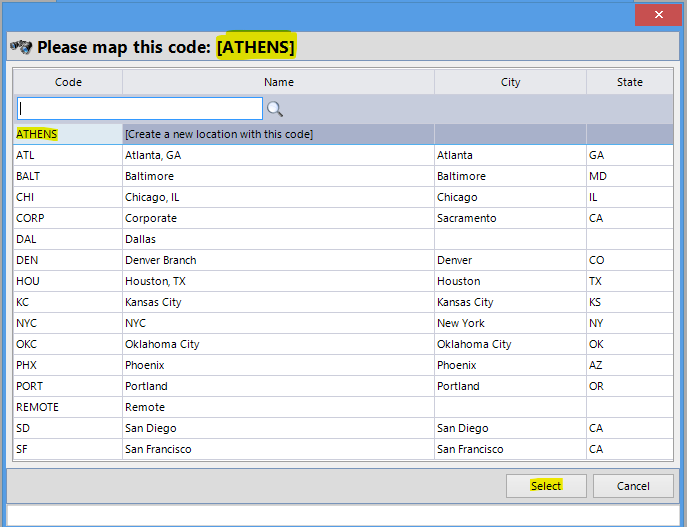The height and width of the screenshot is (527, 687).
Task: Select the CHI code row
Action: click(68, 197)
